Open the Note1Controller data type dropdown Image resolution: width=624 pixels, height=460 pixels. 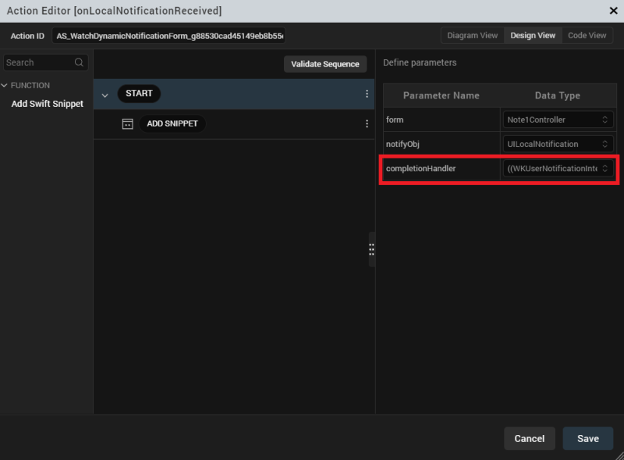pos(558,120)
